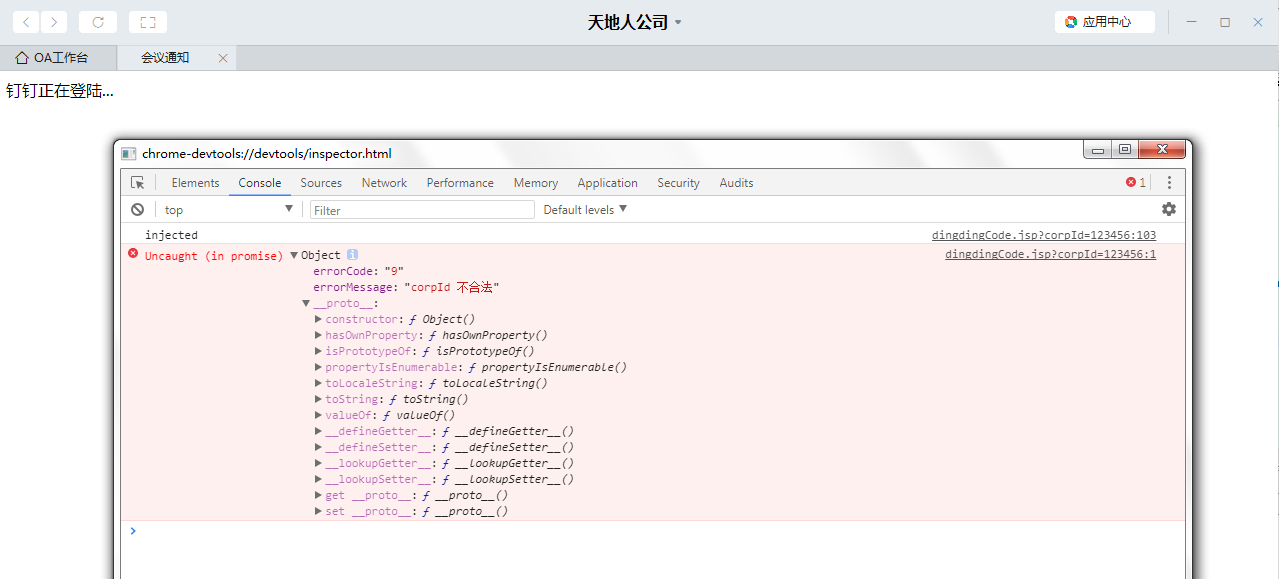Screen dimensions: 1279x579
Task: Click the browser refresh icon
Action: tap(98, 22)
